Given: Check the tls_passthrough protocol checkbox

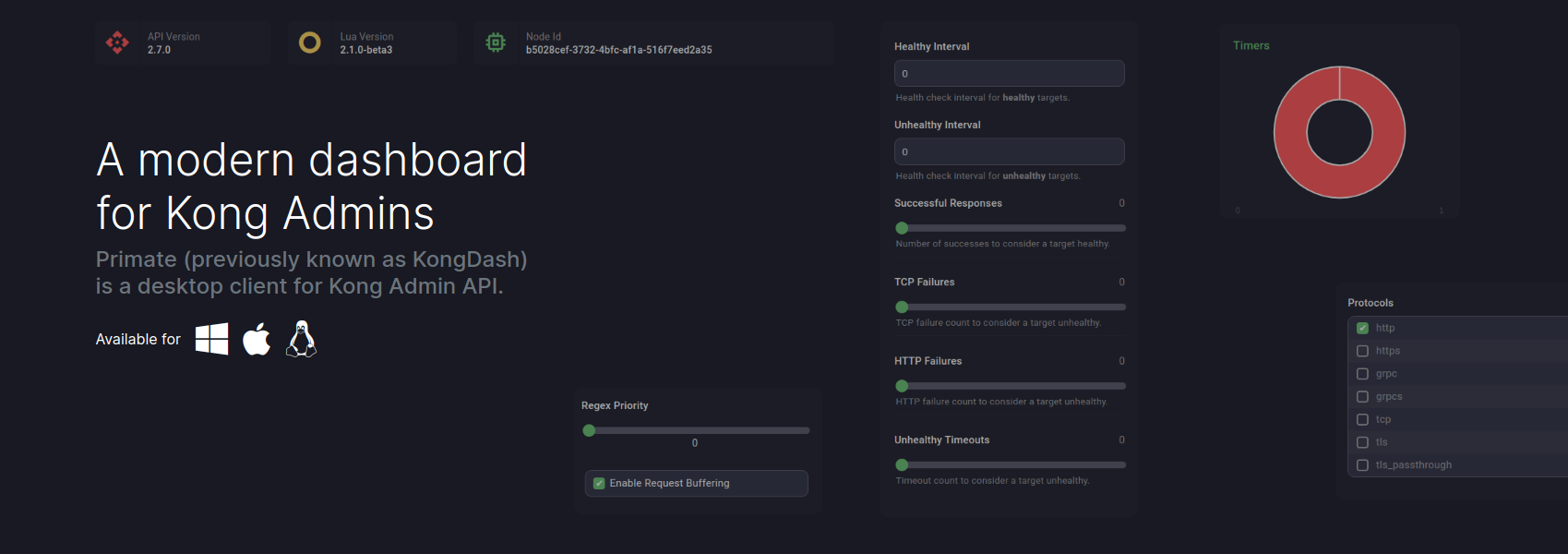Looking at the screenshot, I should click(1362, 465).
